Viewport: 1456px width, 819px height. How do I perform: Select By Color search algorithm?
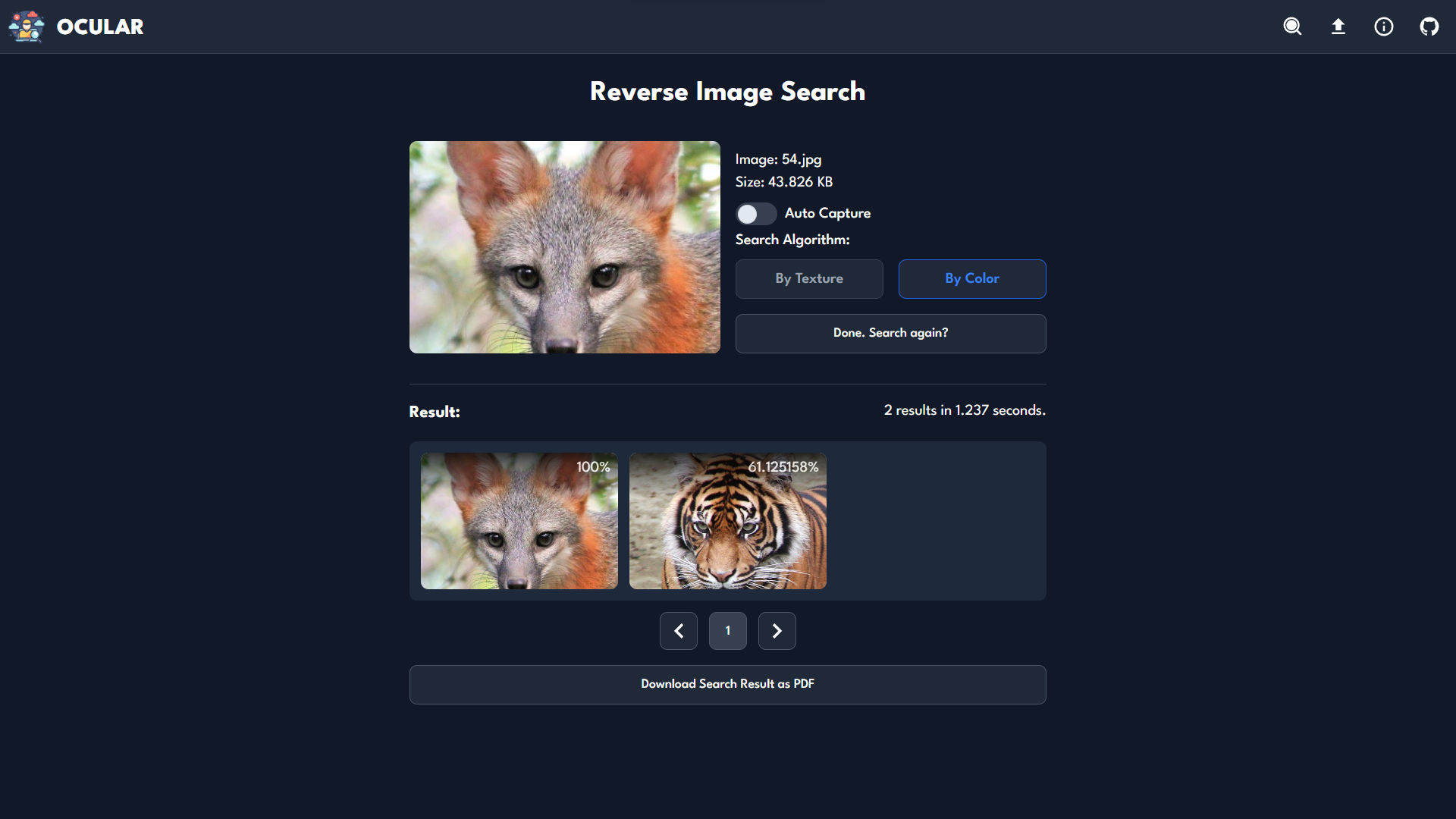[972, 279]
